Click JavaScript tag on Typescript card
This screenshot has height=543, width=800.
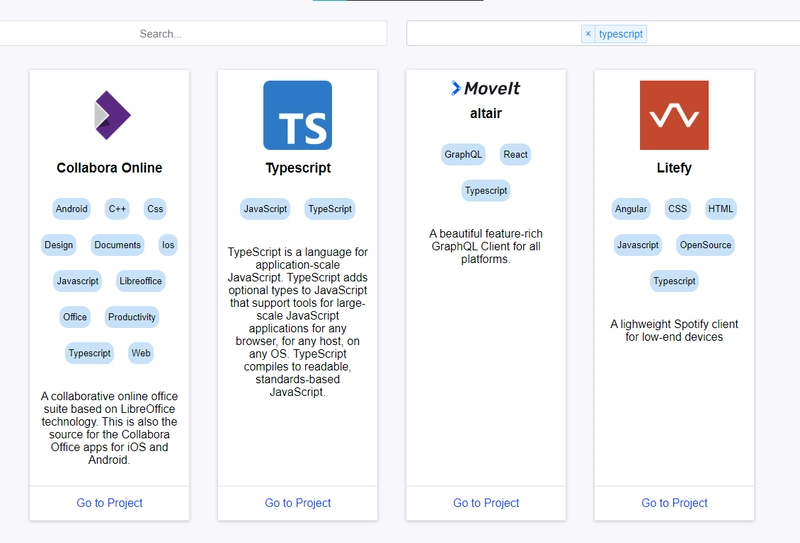click(265, 209)
